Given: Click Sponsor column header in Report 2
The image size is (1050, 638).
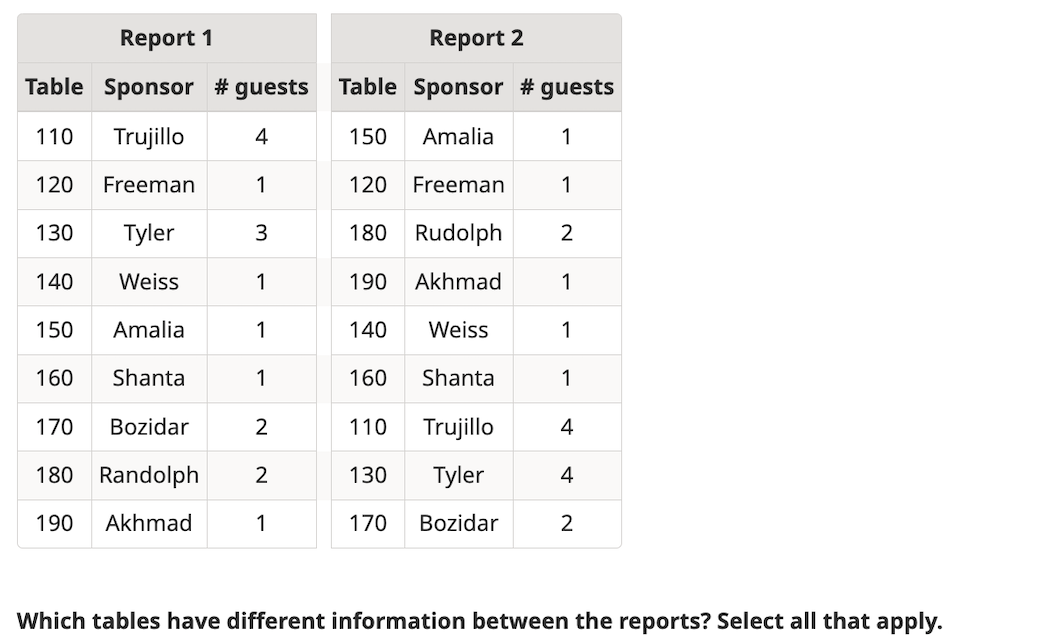Looking at the screenshot, I should click(458, 87).
